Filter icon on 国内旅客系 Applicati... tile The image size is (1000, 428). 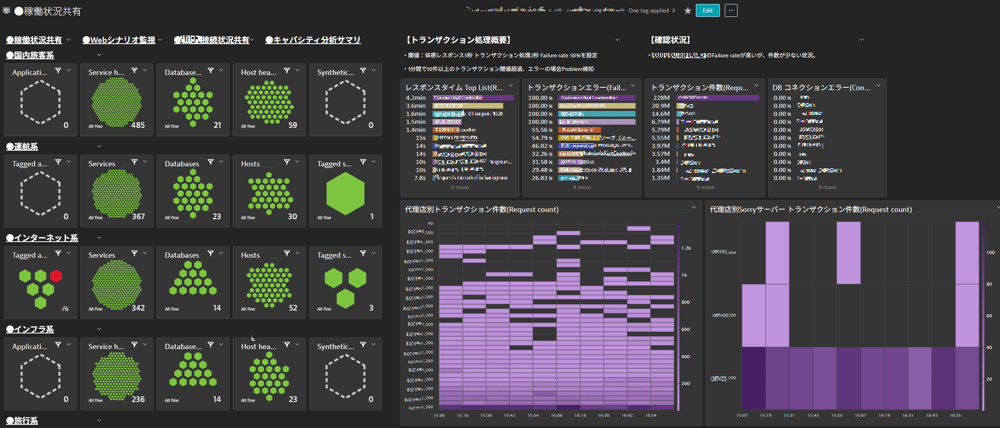pos(57,72)
